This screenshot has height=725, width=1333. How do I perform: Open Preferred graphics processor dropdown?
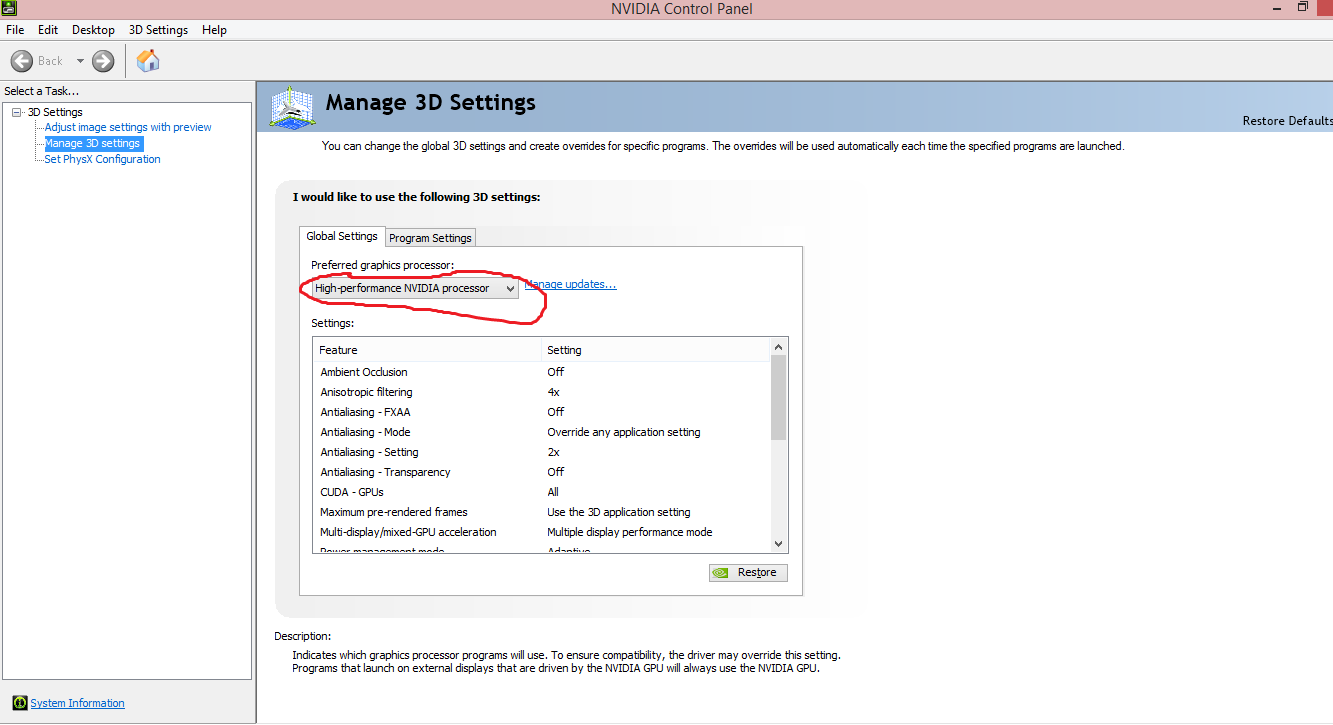point(414,288)
